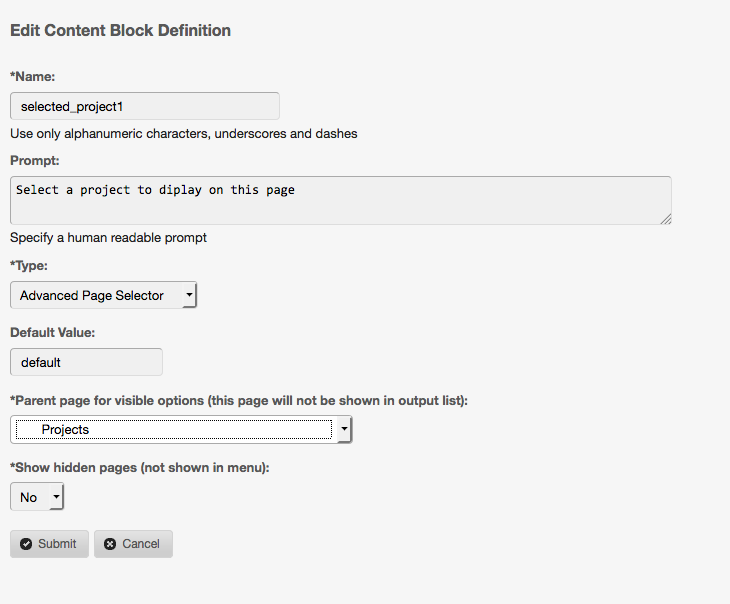The height and width of the screenshot is (604, 730).
Task: Click inside the Prompt text area
Action: (340, 201)
